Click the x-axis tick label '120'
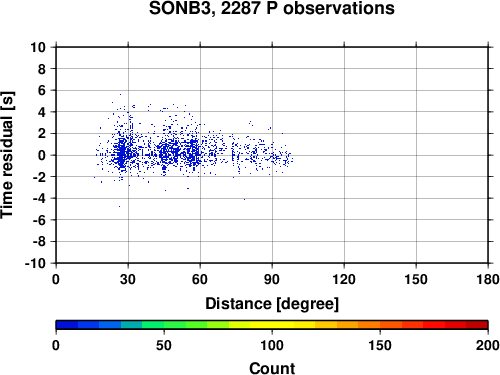The height and width of the screenshot is (375, 500). pos(344,279)
